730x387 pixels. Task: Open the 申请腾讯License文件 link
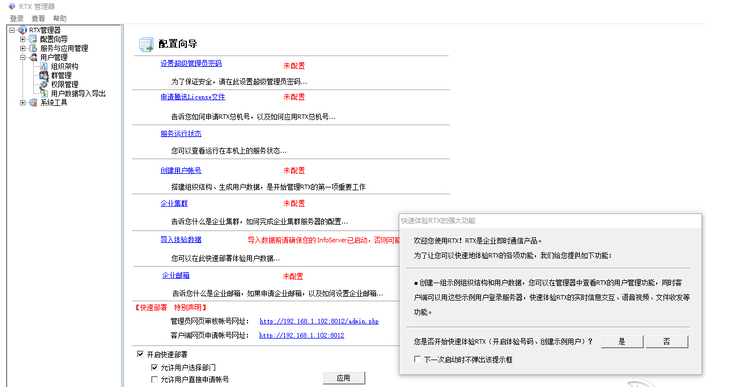[193, 97]
